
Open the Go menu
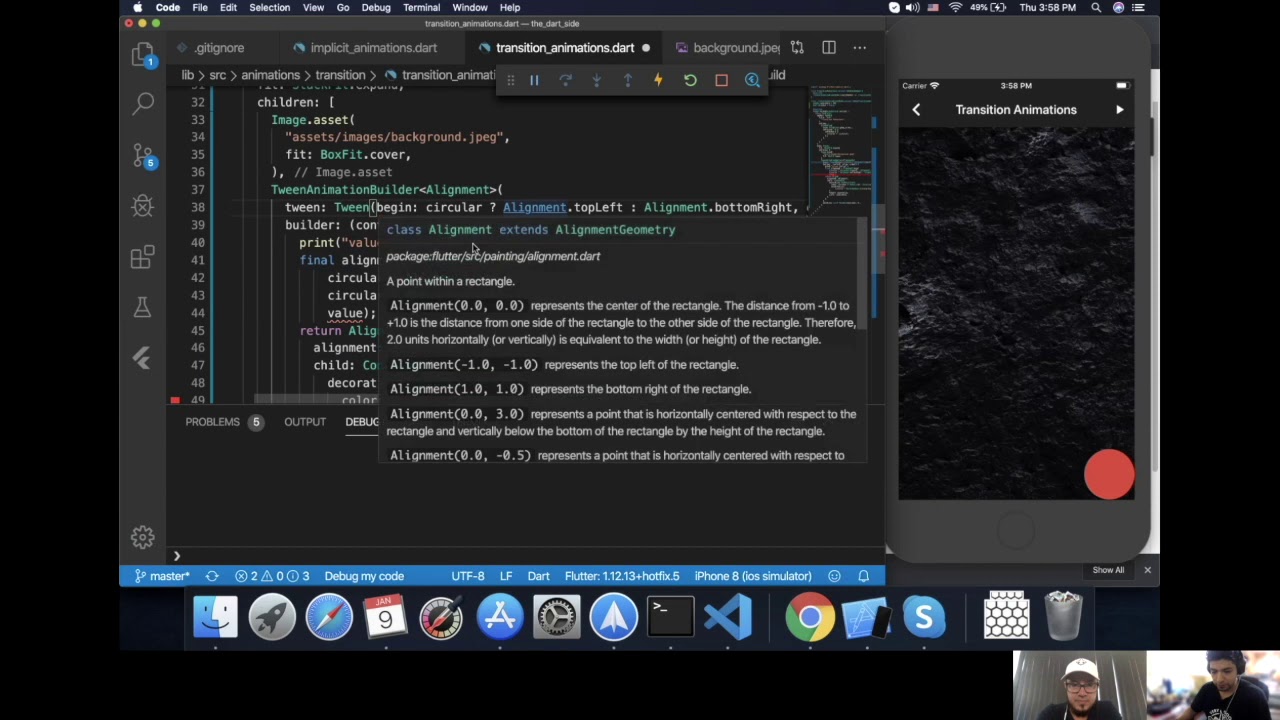tap(343, 8)
